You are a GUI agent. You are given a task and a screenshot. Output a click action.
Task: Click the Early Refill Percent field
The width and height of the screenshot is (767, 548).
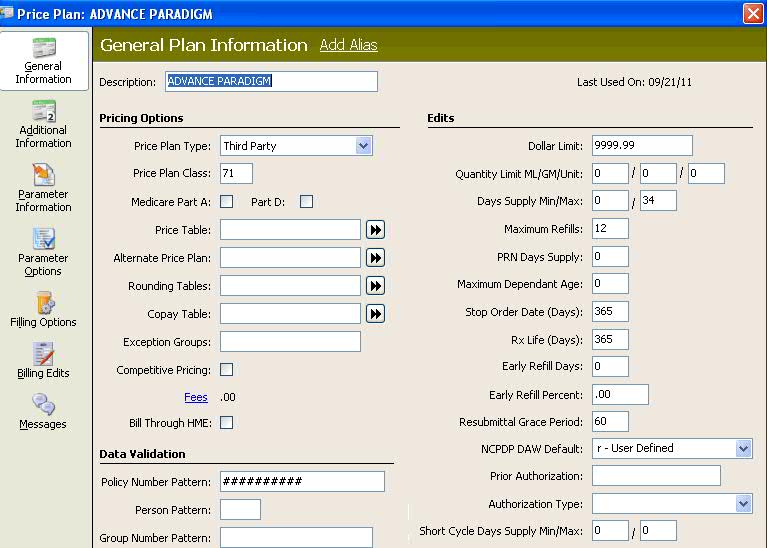pos(620,394)
